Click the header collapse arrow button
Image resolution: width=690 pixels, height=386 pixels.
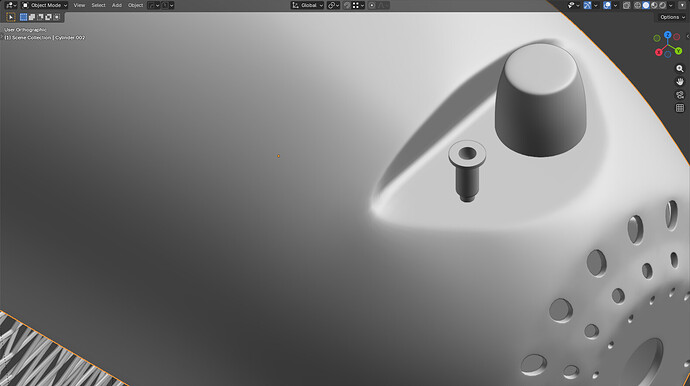pyautogui.click(x=682, y=5)
